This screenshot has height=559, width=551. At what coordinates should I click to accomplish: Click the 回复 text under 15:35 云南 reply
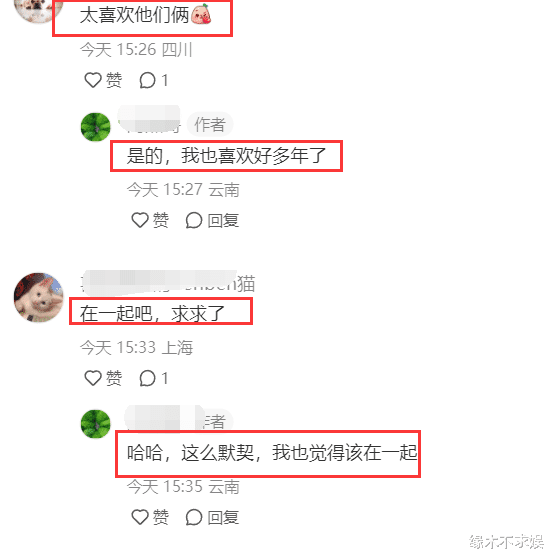pos(223,517)
